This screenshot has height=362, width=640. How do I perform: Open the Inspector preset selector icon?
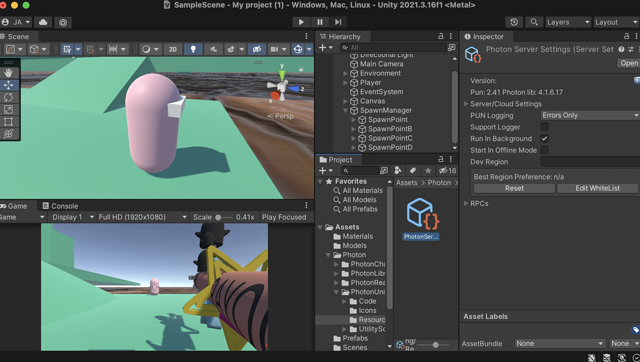pos(631,49)
